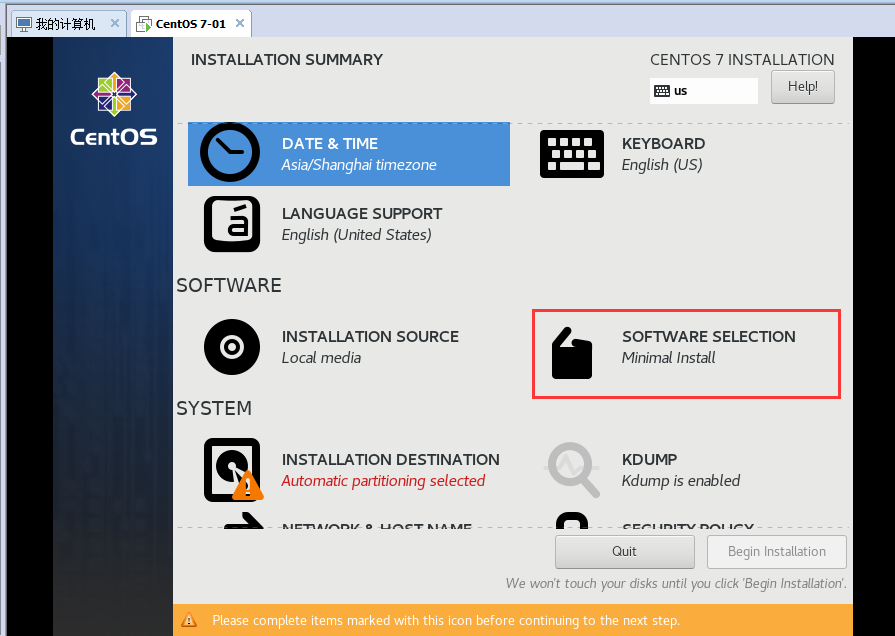
Task: Open KEYBOARD settings label
Action: tap(663, 144)
